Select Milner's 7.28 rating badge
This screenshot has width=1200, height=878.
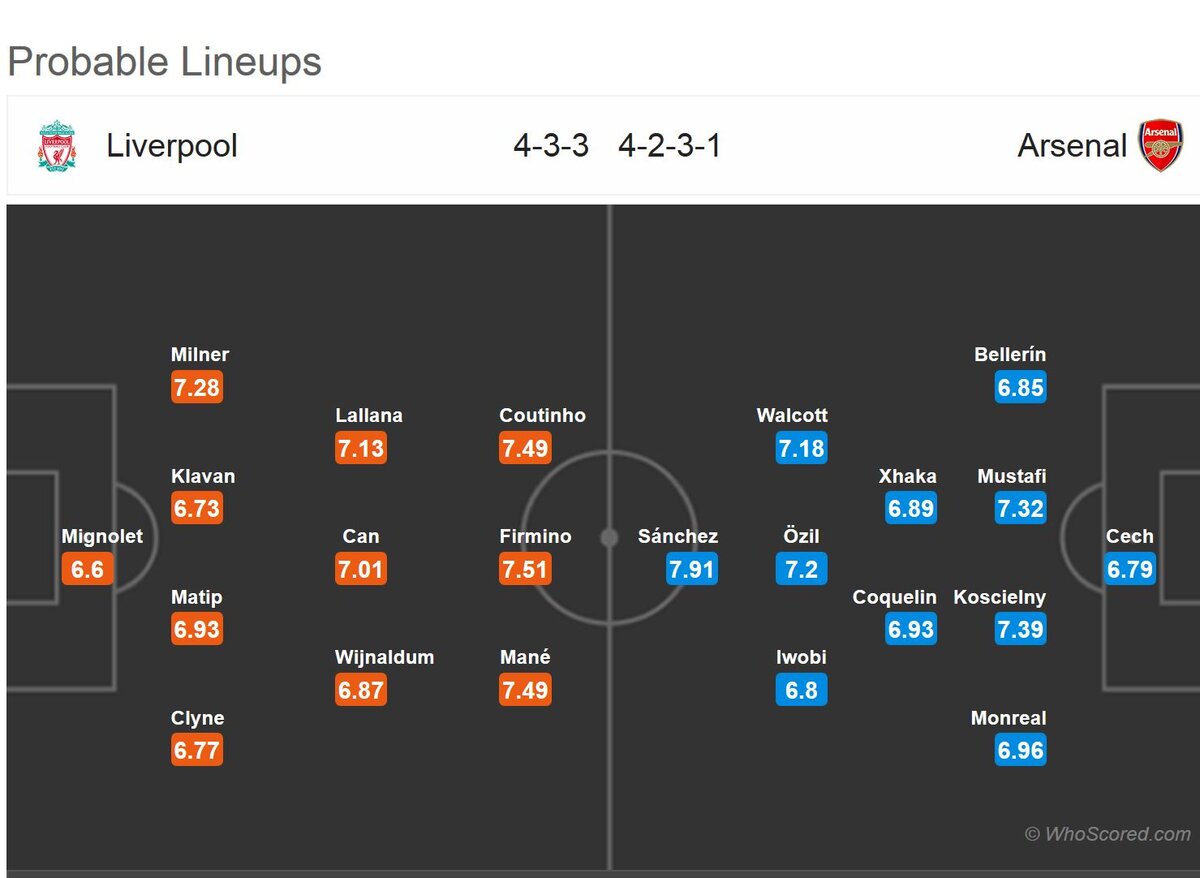[197, 387]
